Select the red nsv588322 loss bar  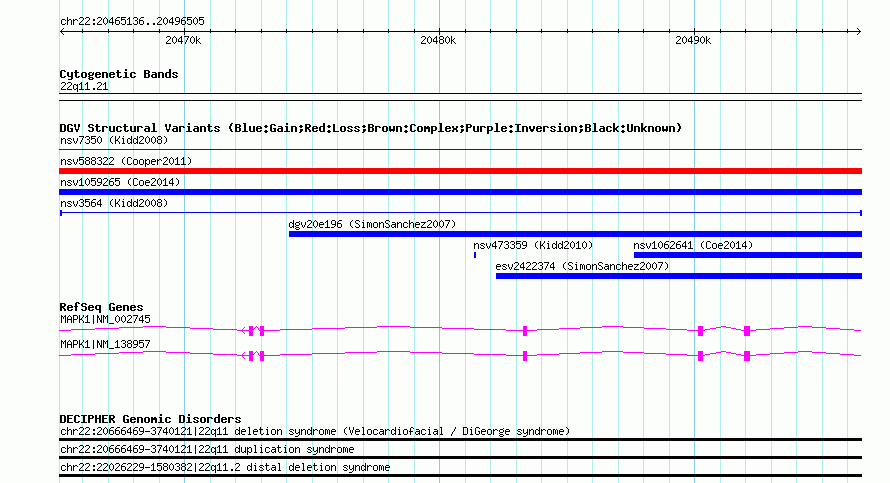coord(460,171)
